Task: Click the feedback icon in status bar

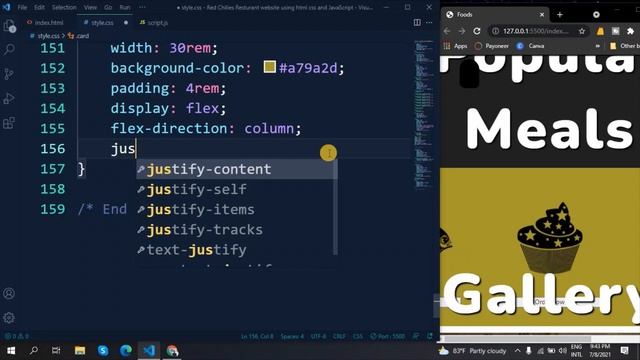Action: pos(416,336)
